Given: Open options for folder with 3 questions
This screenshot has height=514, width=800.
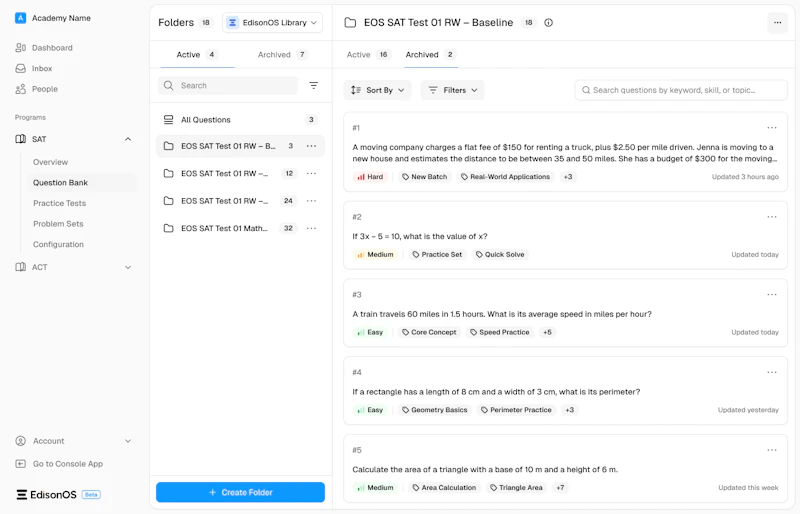Looking at the screenshot, I should [x=311, y=146].
